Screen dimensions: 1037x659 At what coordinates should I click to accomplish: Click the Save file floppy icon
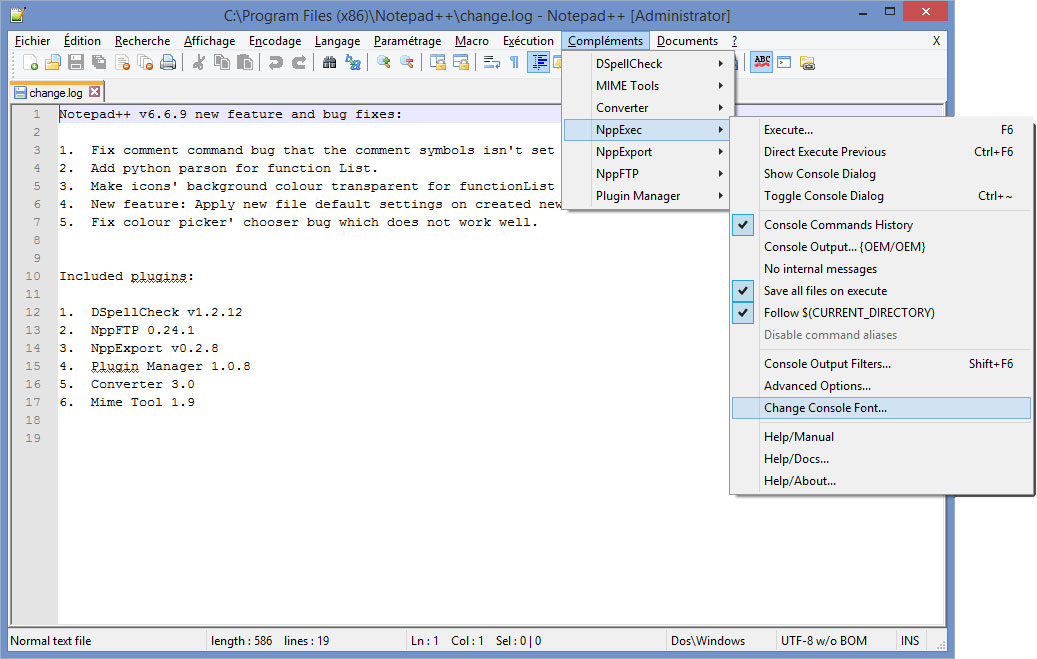(x=76, y=63)
